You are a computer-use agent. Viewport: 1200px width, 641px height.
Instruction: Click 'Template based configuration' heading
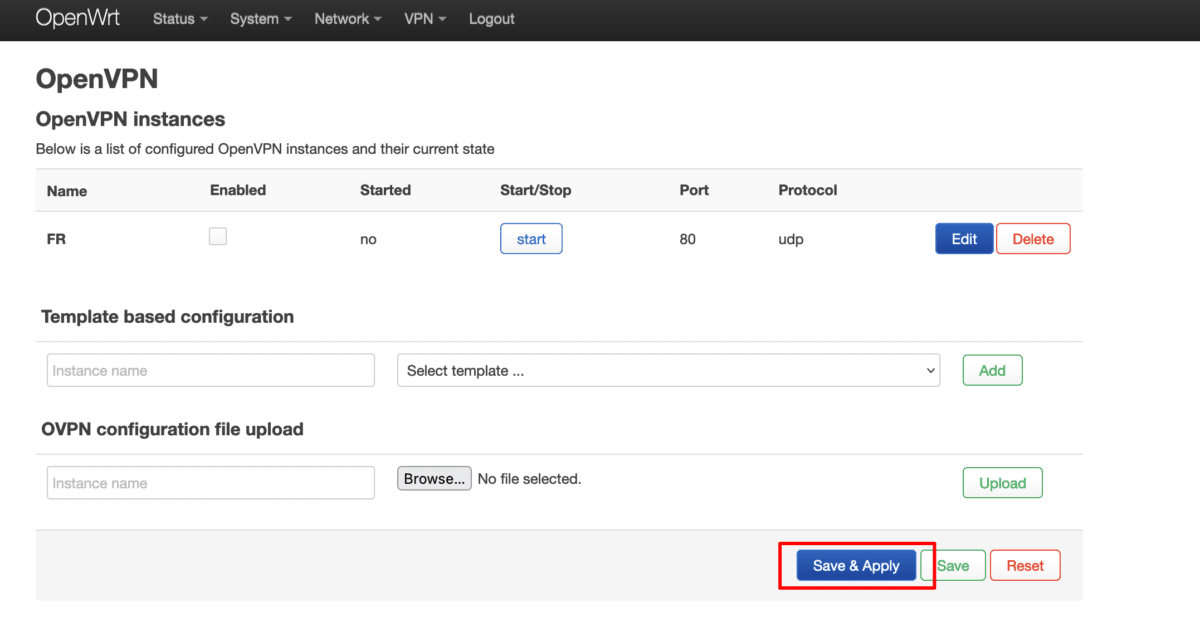[x=168, y=317]
